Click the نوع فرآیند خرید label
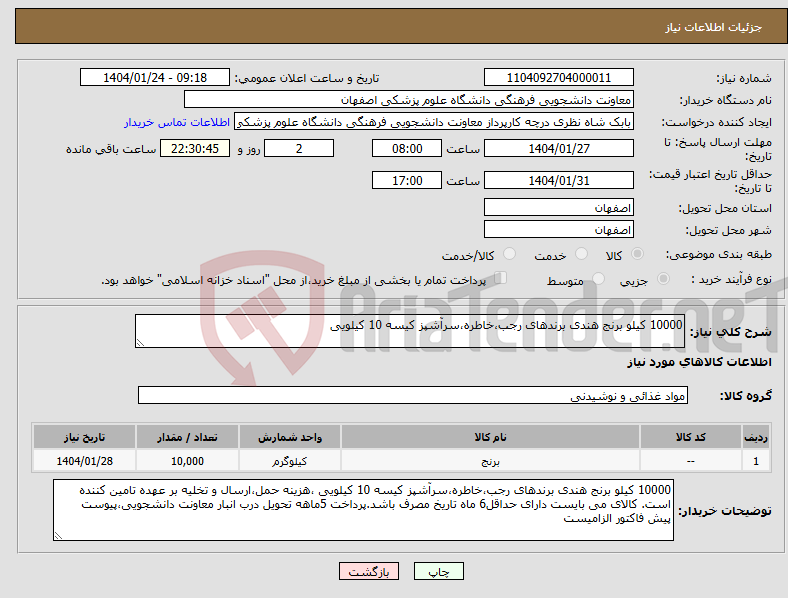788x598 pixels. pyautogui.click(x=731, y=279)
